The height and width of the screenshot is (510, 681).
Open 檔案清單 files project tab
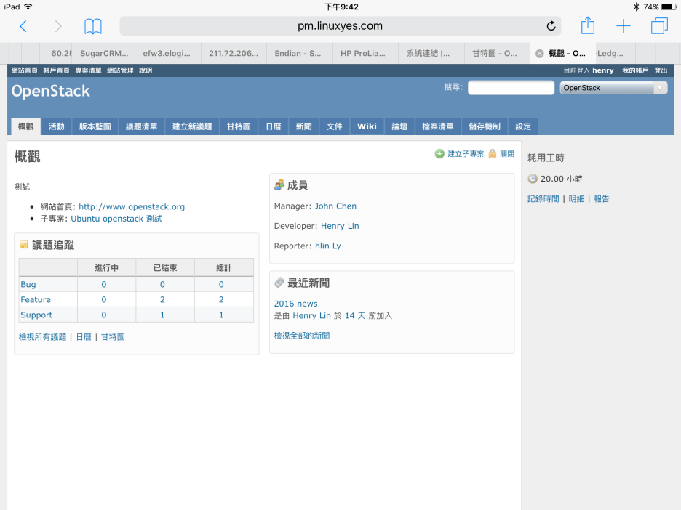438,126
